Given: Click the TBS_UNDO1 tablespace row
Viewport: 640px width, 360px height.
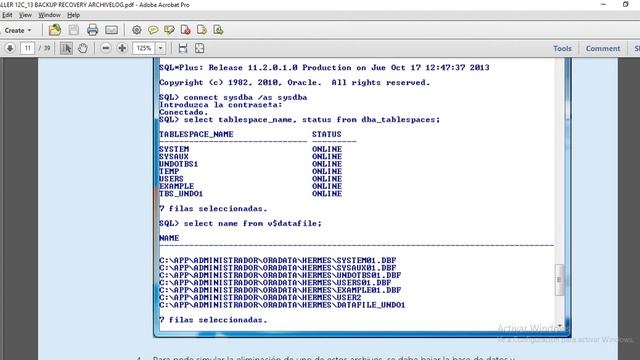Looking at the screenshot, I should tap(250, 193).
